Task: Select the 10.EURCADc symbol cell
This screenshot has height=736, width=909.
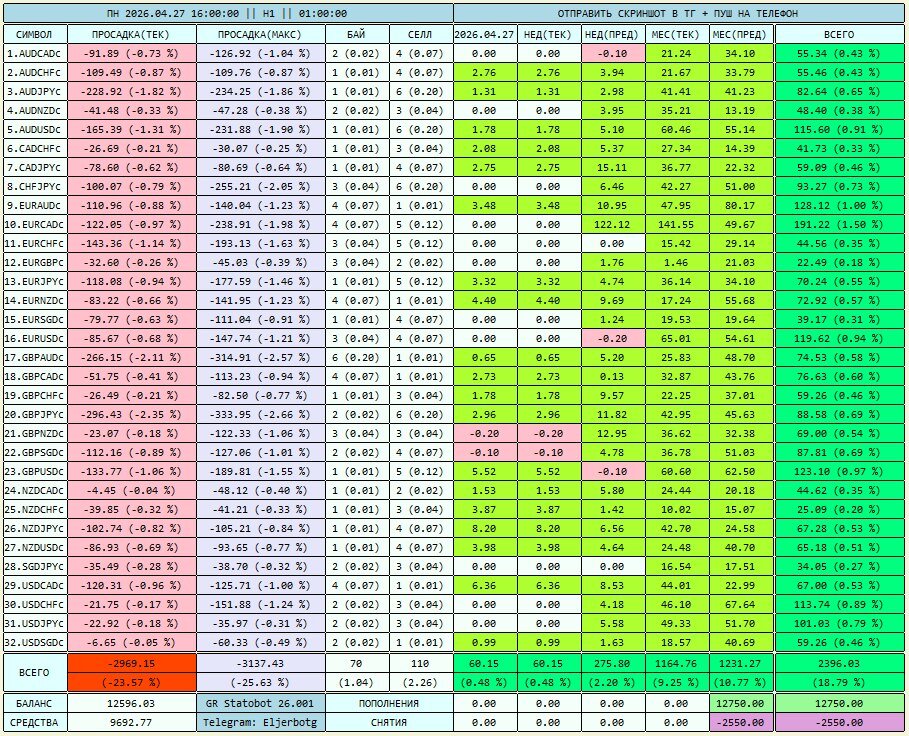Action: (x=35, y=224)
